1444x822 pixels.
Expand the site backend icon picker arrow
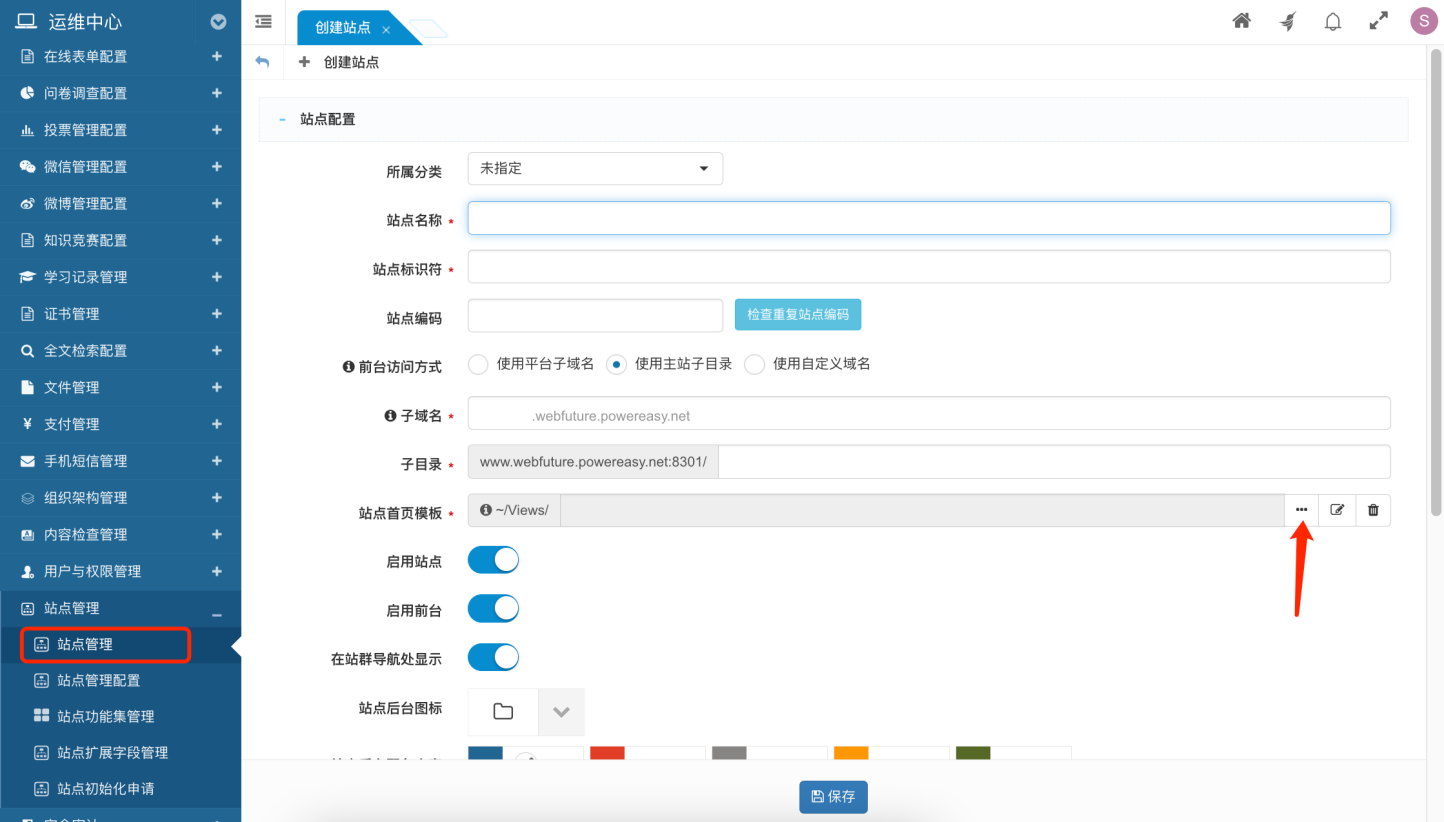(x=561, y=712)
